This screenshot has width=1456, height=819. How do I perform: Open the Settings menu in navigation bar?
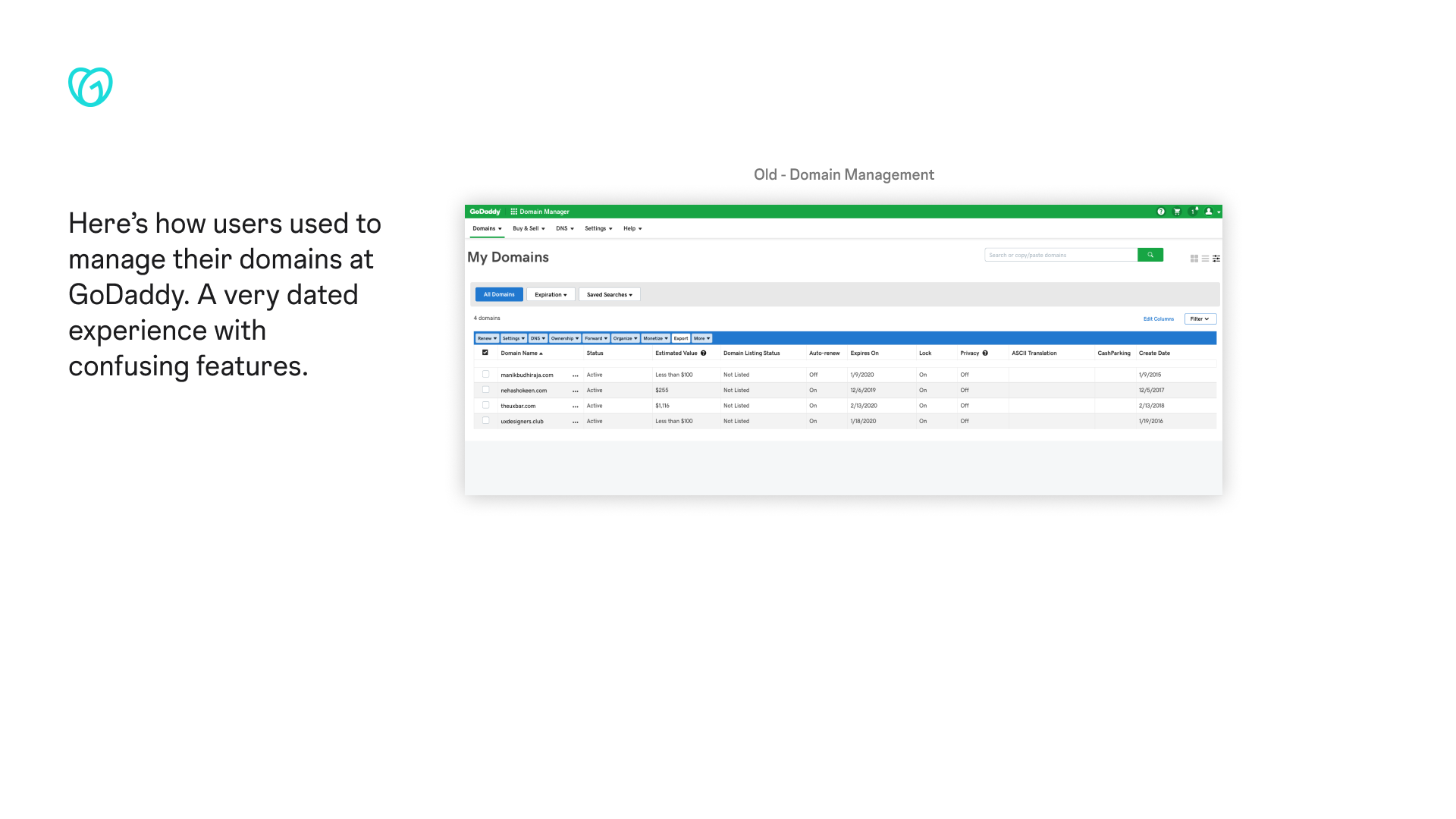coord(598,228)
